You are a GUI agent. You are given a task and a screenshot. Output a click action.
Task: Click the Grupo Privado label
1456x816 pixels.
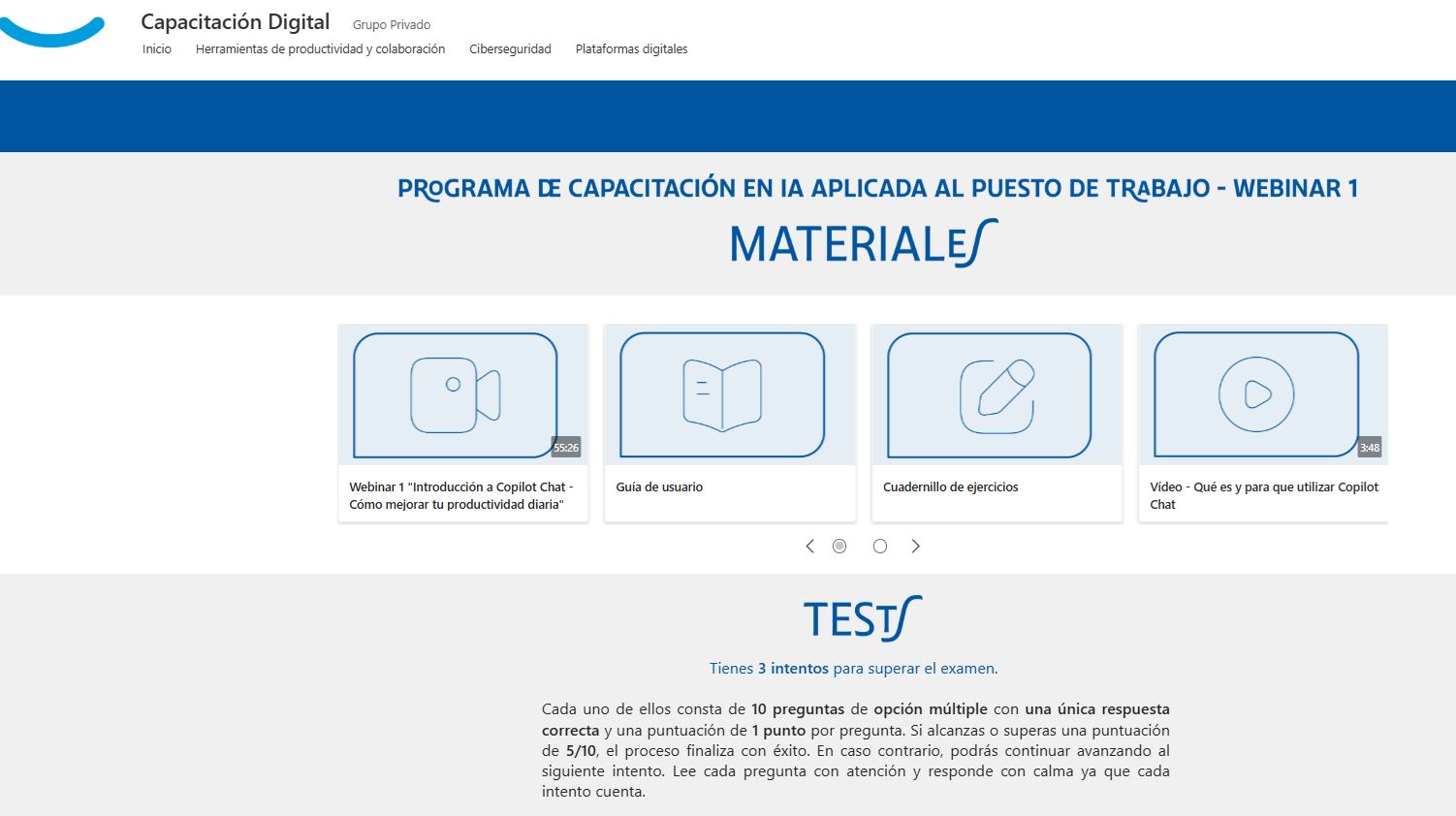coord(392,25)
